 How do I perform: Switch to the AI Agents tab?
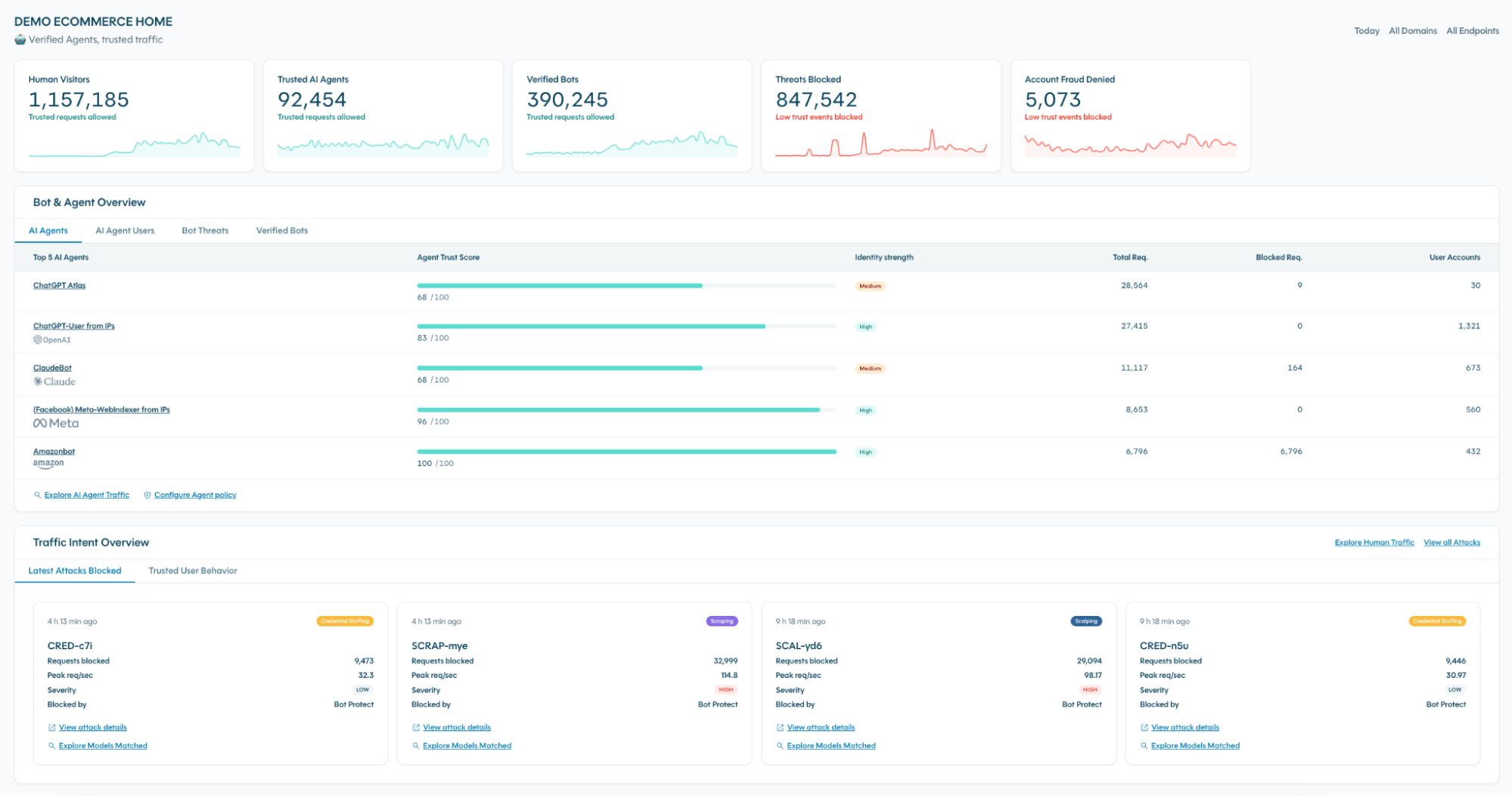pos(48,231)
